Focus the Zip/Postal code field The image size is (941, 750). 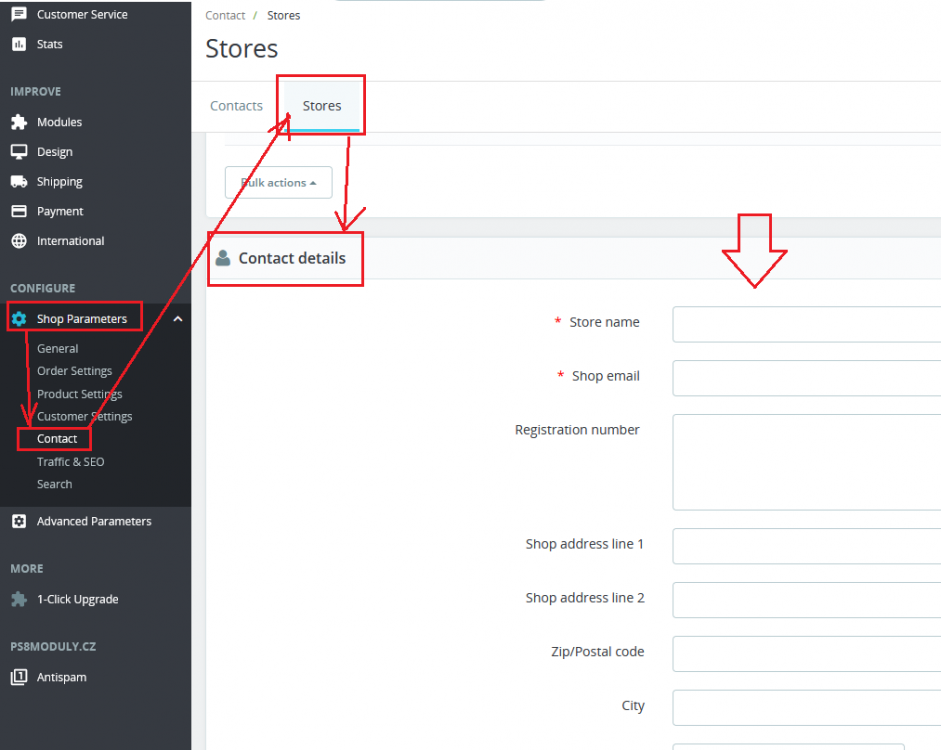807,654
